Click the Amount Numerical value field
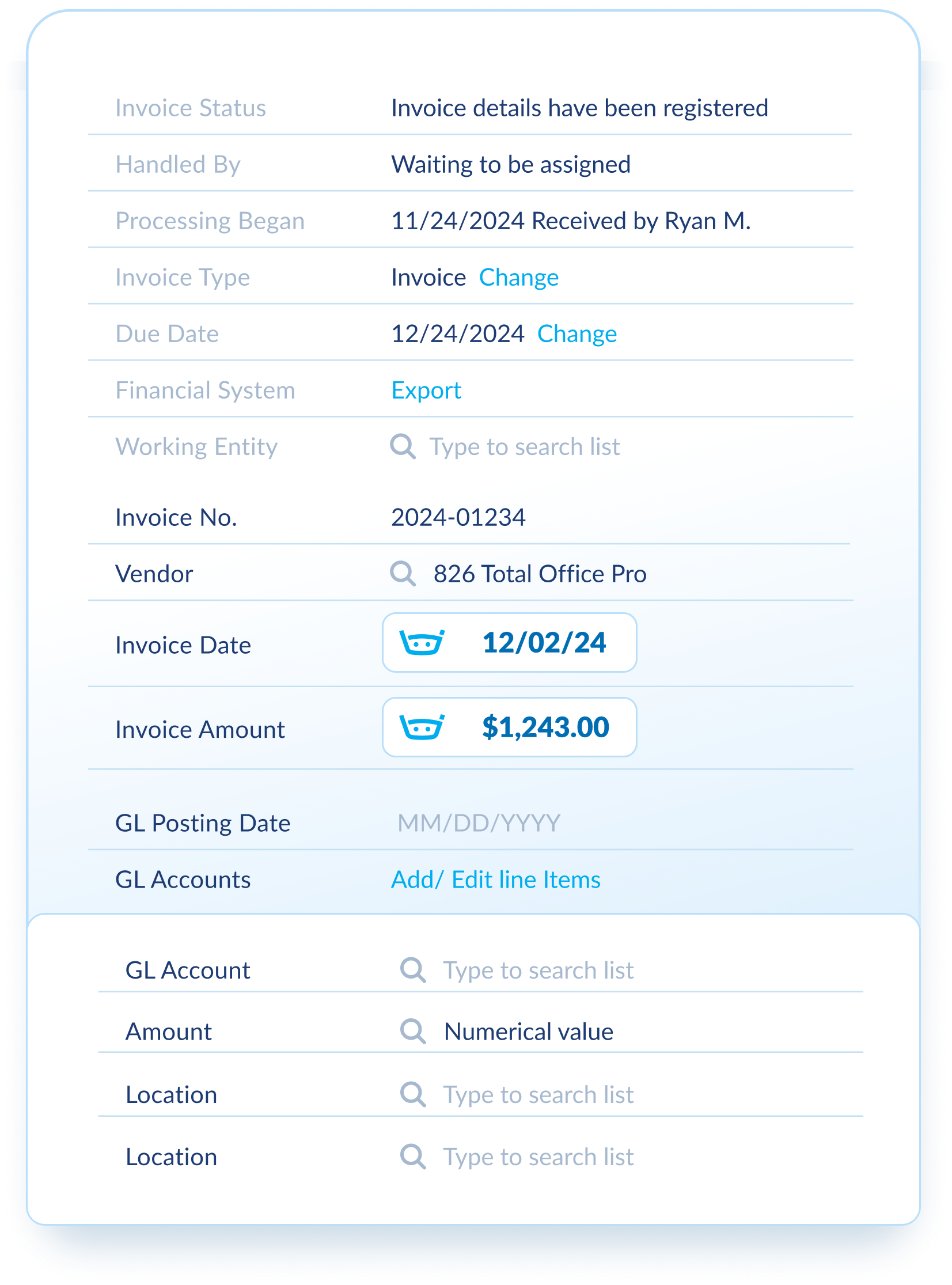Viewport: 952px width, 1285px height. coord(529,1032)
